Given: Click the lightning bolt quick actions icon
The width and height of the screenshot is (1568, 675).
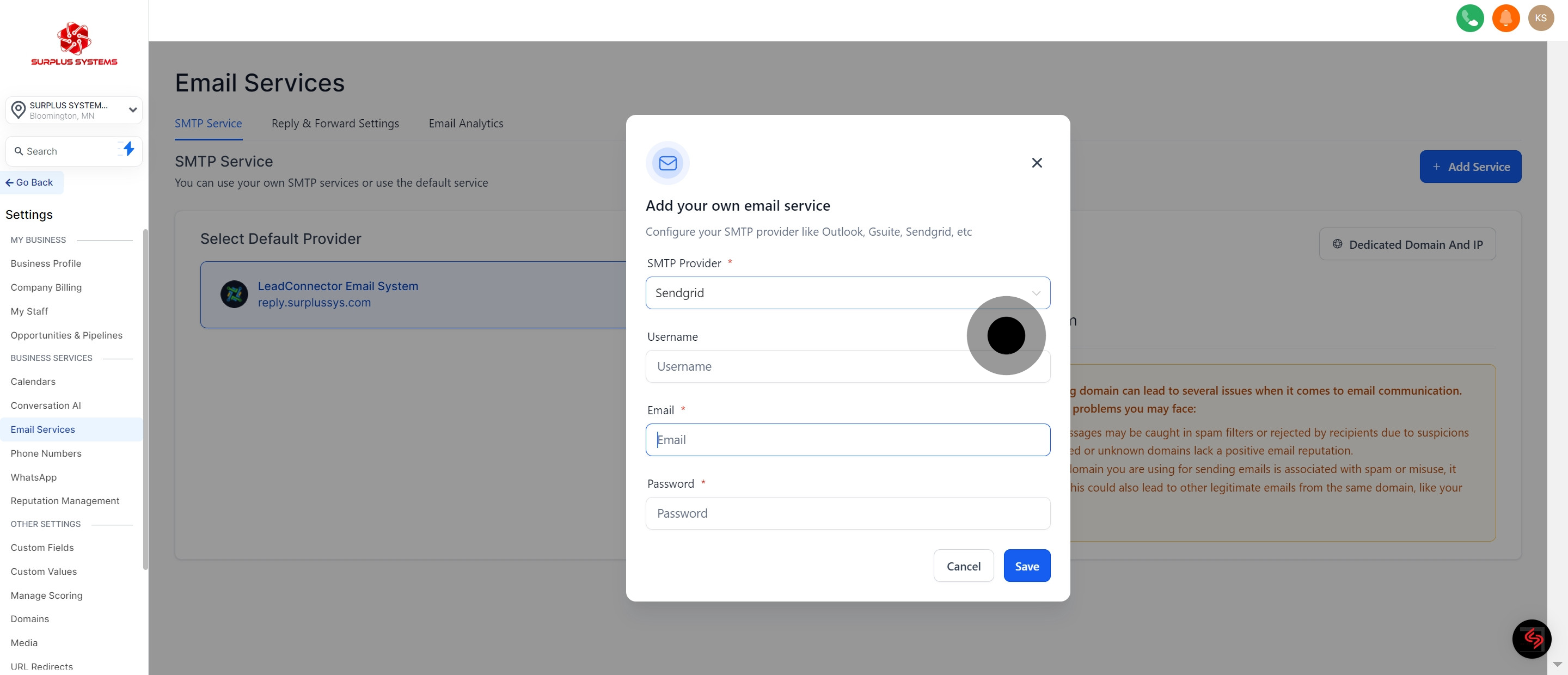Looking at the screenshot, I should [x=128, y=149].
